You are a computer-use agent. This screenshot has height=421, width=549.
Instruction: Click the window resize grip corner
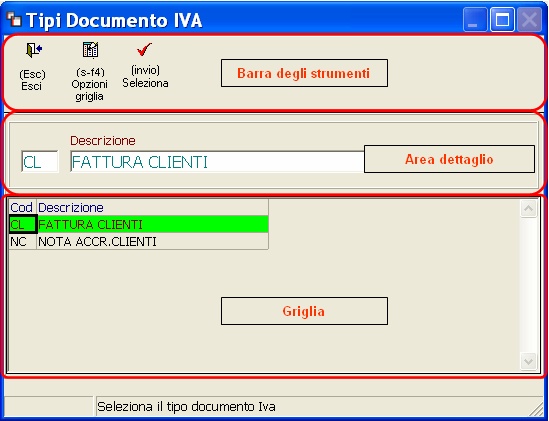pos(537,409)
